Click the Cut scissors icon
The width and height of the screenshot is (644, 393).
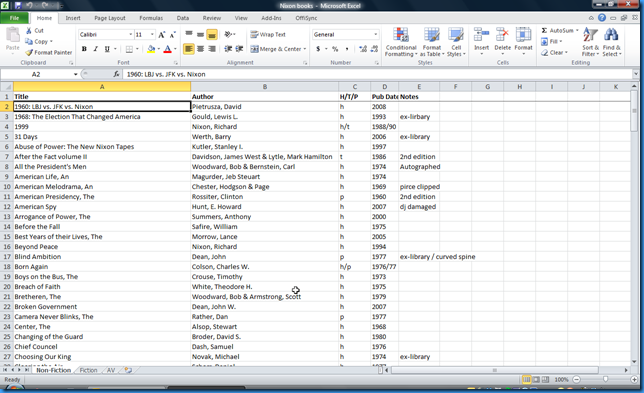coord(29,30)
